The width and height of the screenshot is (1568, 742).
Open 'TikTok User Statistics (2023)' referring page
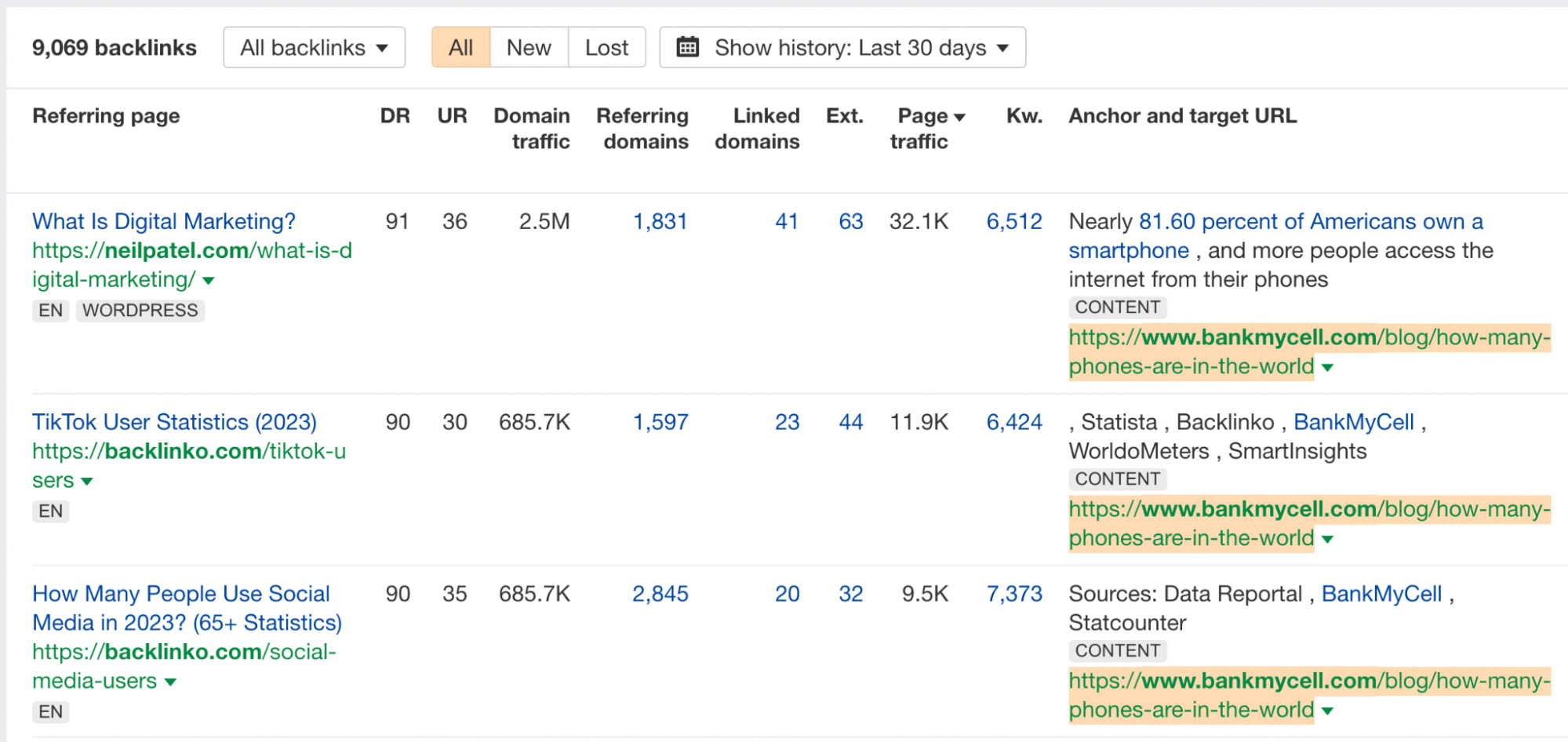[174, 421]
